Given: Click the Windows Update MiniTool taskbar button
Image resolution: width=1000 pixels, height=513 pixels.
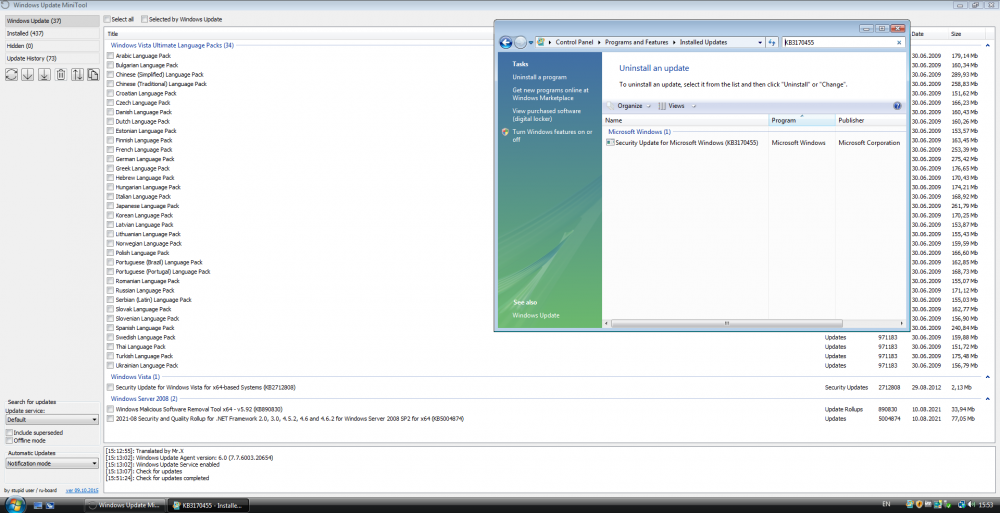Looking at the screenshot, I should coord(125,505).
